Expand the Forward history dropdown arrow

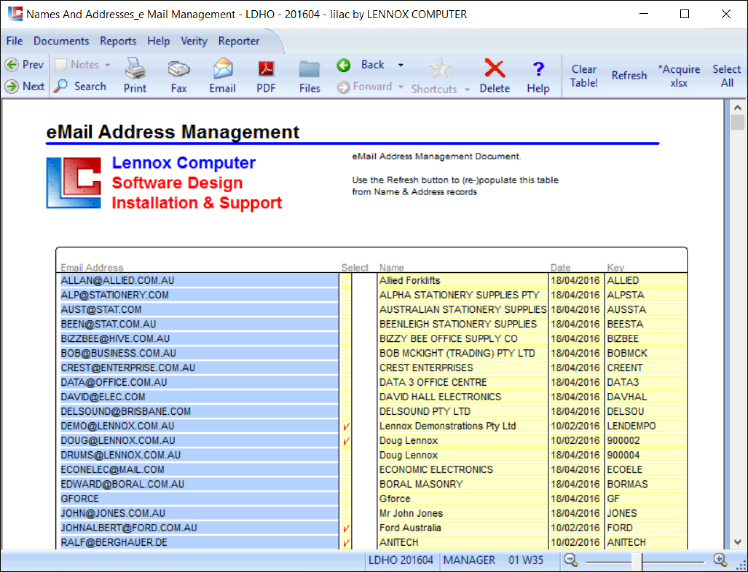click(401, 87)
